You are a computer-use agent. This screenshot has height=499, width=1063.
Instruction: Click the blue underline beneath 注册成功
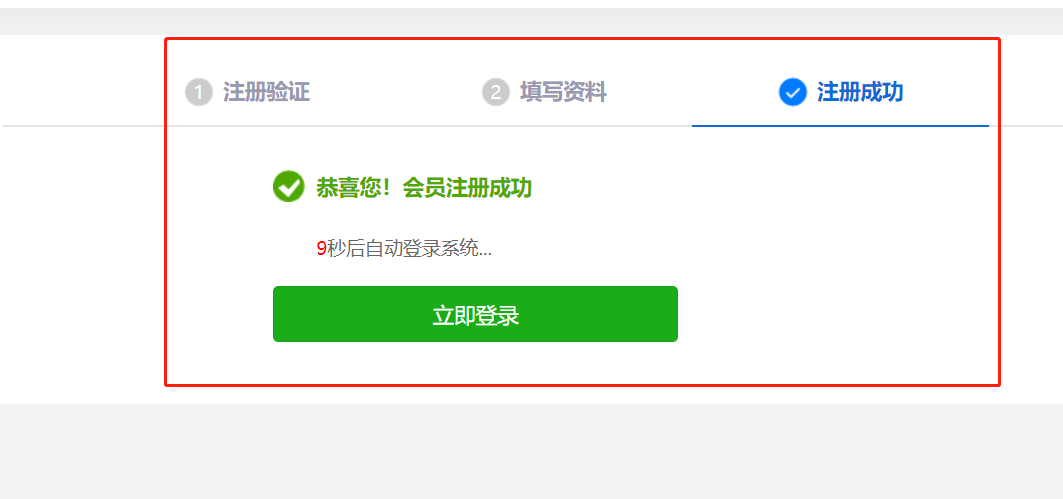coord(841,126)
